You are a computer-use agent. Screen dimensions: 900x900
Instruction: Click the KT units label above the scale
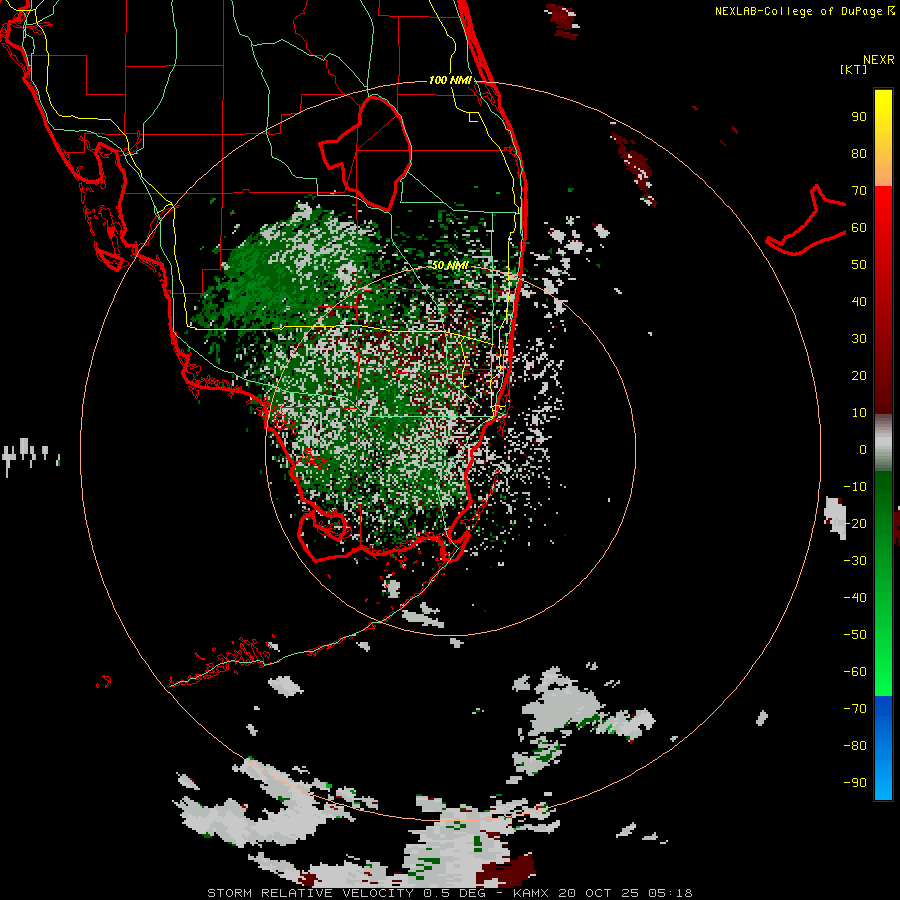tap(854, 69)
